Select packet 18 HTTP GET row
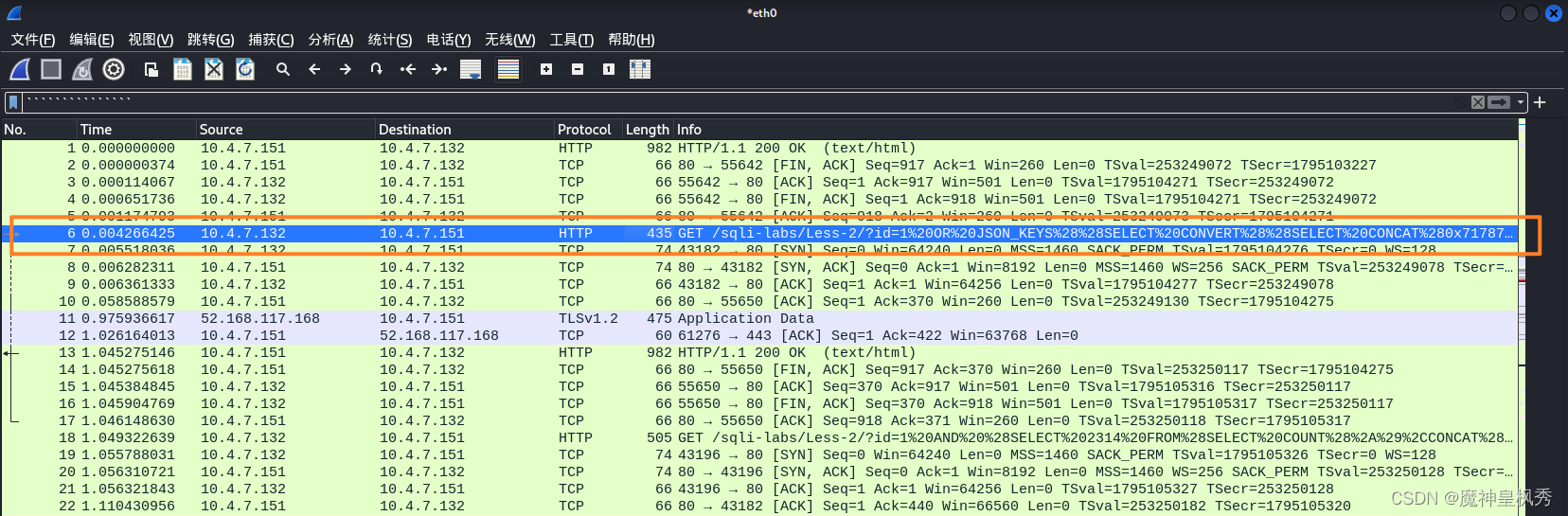Image resolution: width=1568 pixels, height=516 pixels. [758, 437]
